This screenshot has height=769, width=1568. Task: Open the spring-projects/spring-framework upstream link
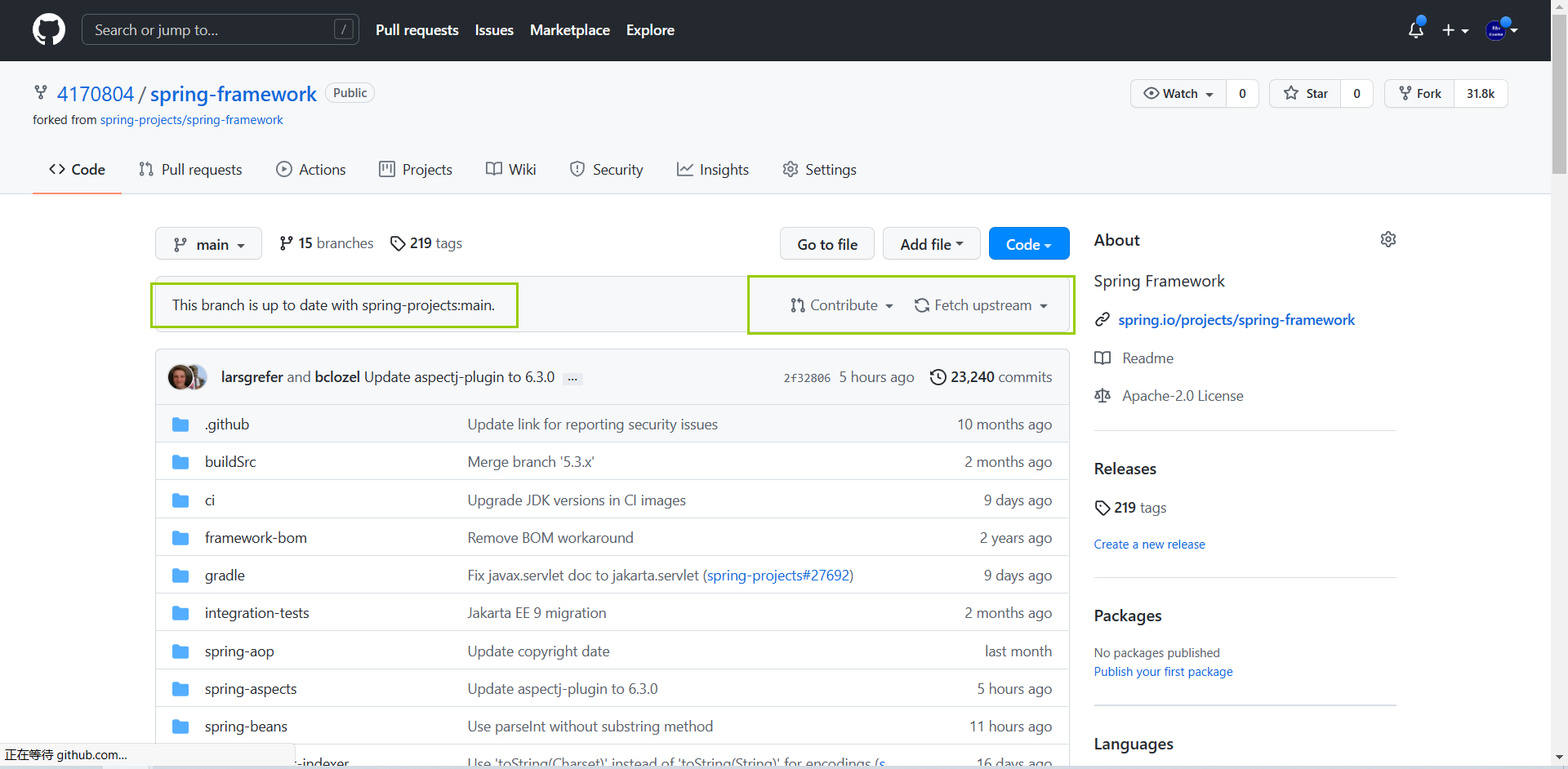(x=192, y=120)
